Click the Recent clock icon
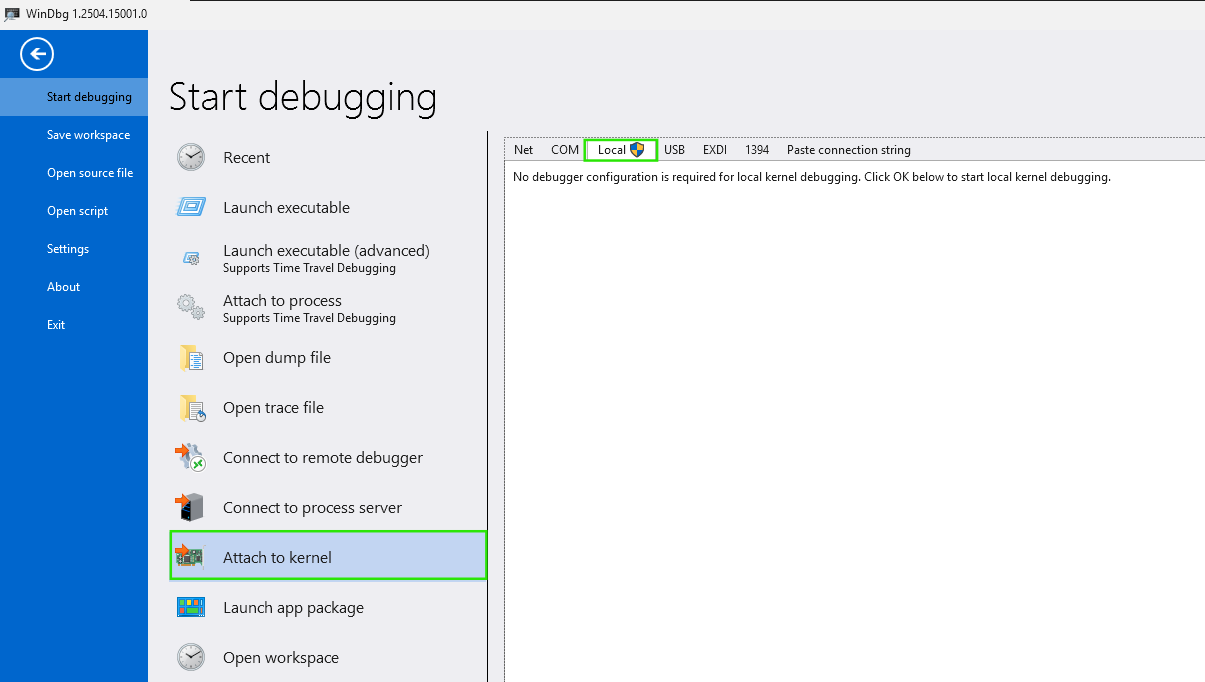This screenshot has height=682, width=1205. (191, 157)
